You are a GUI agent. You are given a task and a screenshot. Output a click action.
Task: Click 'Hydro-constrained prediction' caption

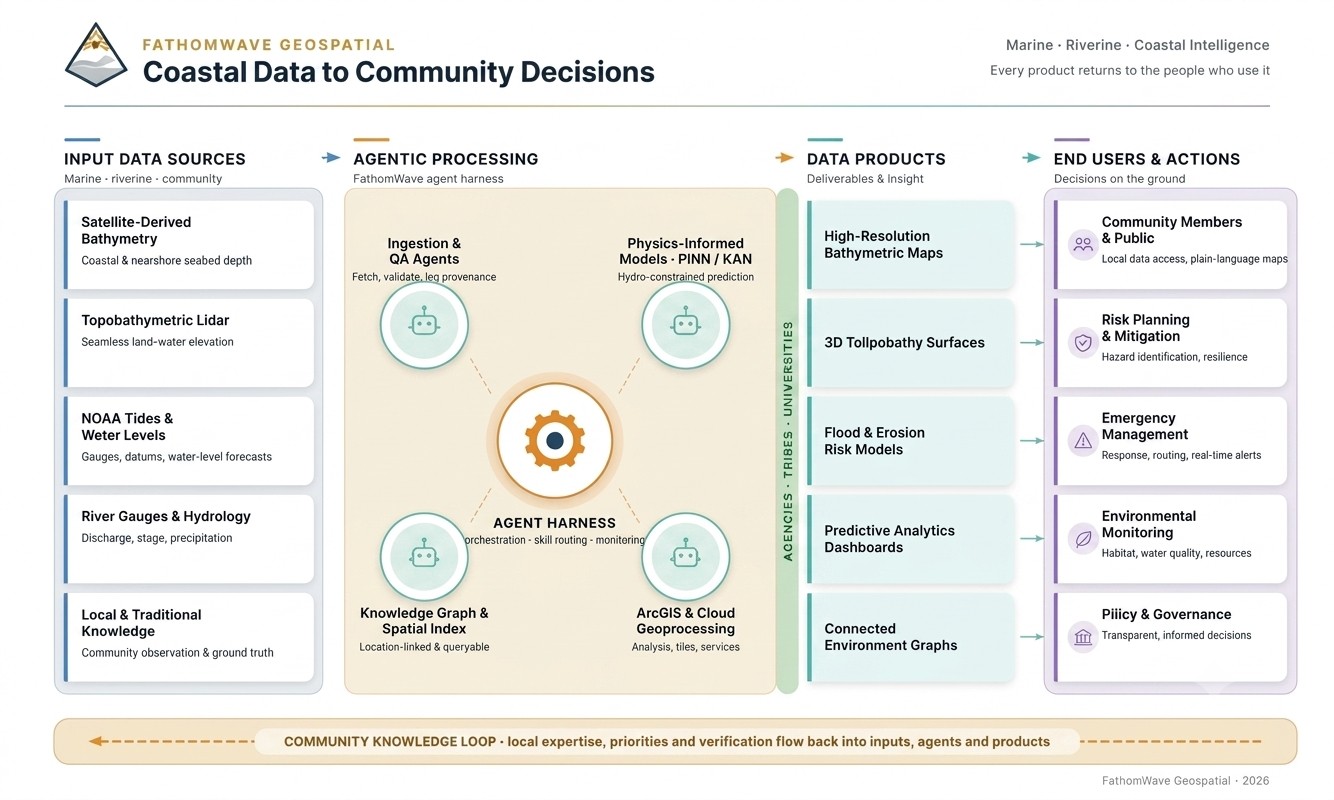click(x=685, y=277)
